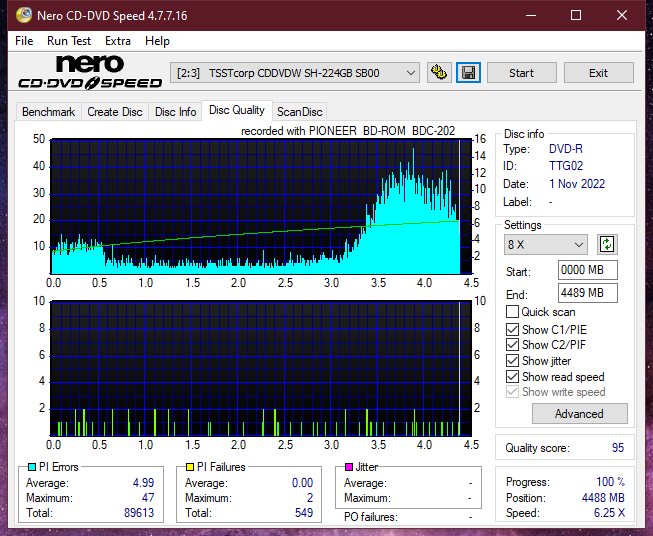Click the PI Errors Average value 4.99
The width and height of the screenshot is (653, 536).
[144, 483]
